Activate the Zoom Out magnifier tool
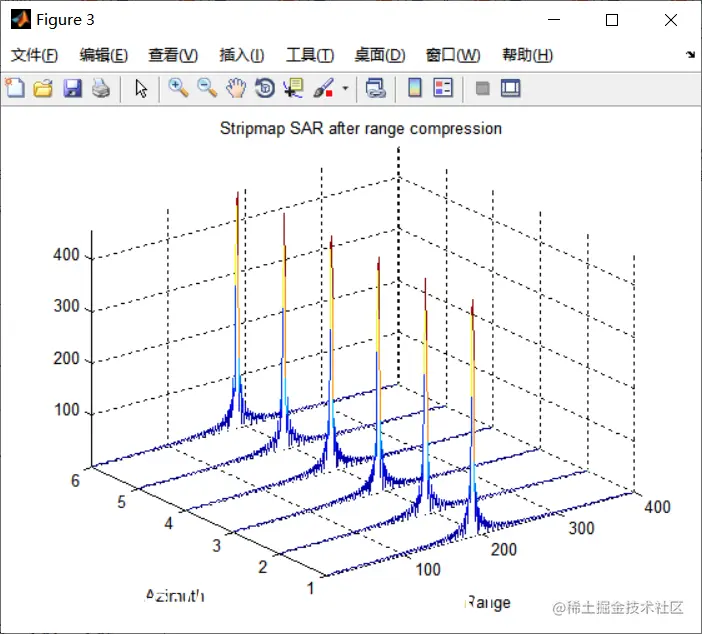 click(x=207, y=88)
